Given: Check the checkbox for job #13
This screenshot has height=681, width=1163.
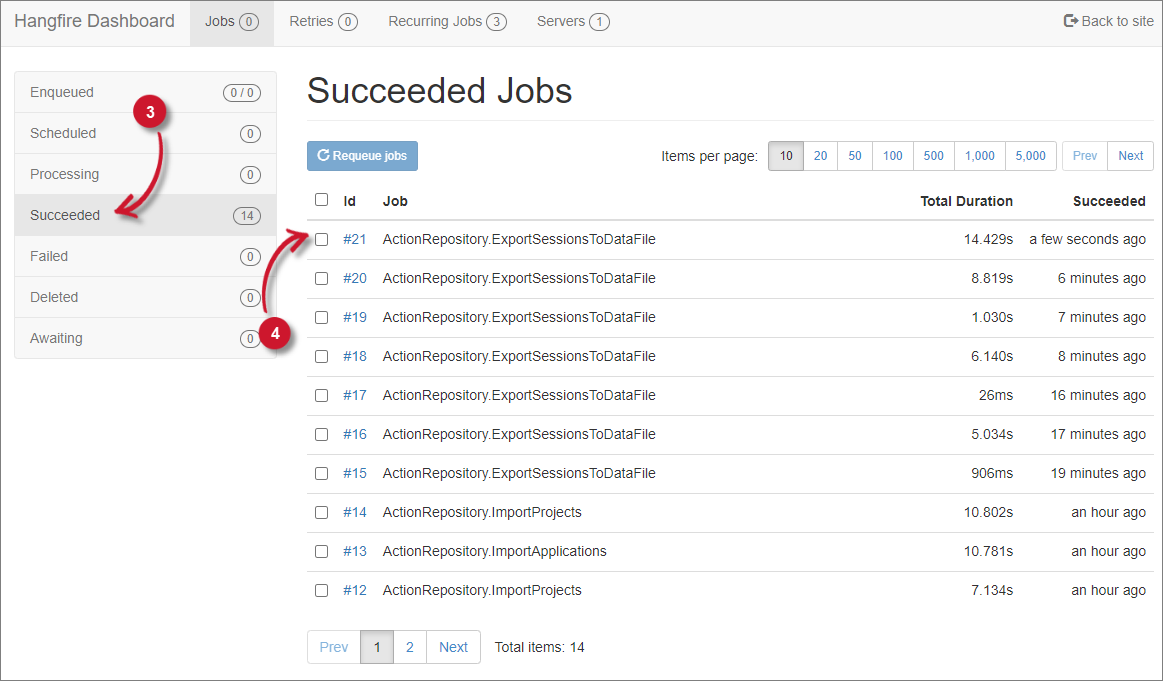Looking at the screenshot, I should [x=321, y=551].
